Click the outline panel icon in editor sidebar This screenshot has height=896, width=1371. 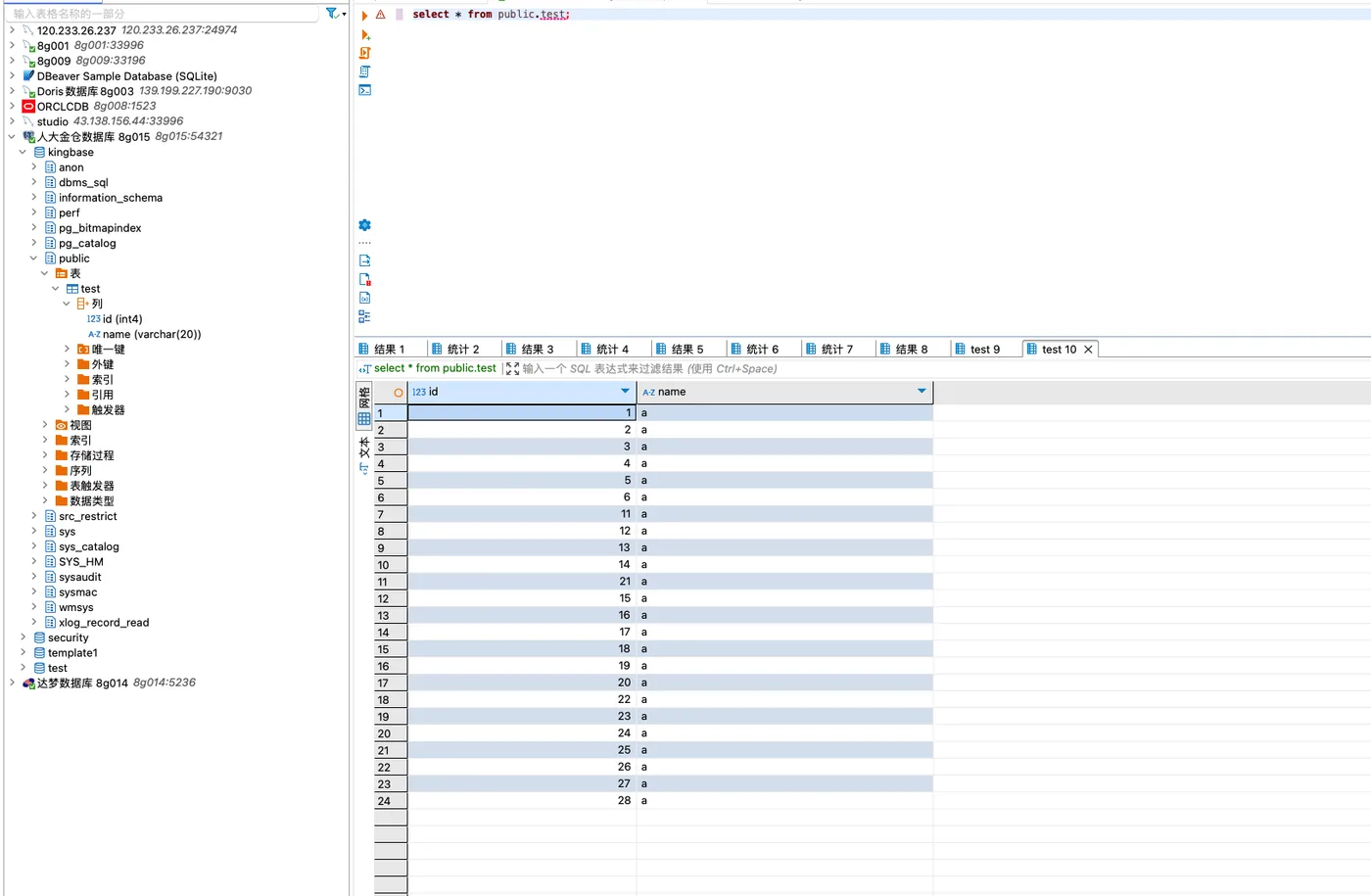(x=365, y=316)
